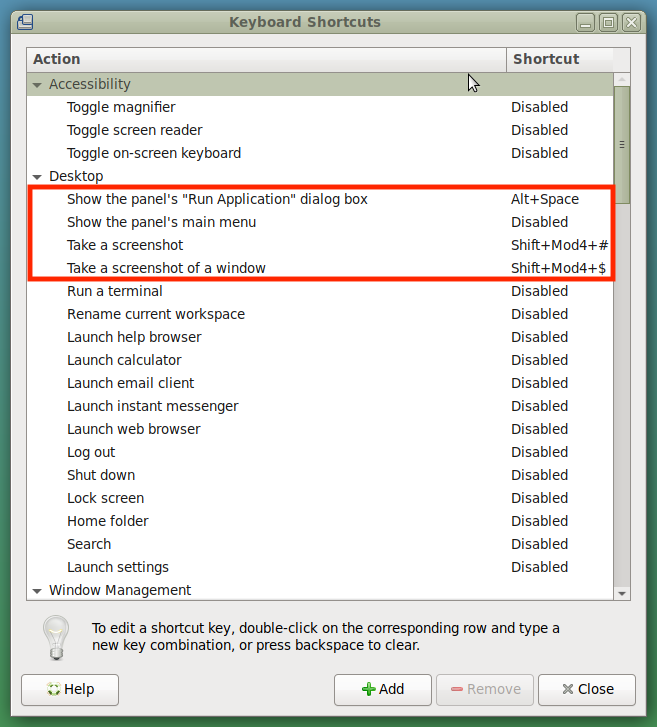Sort by the Action column header
This screenshot has height=727, width=657.
[266, 59]
